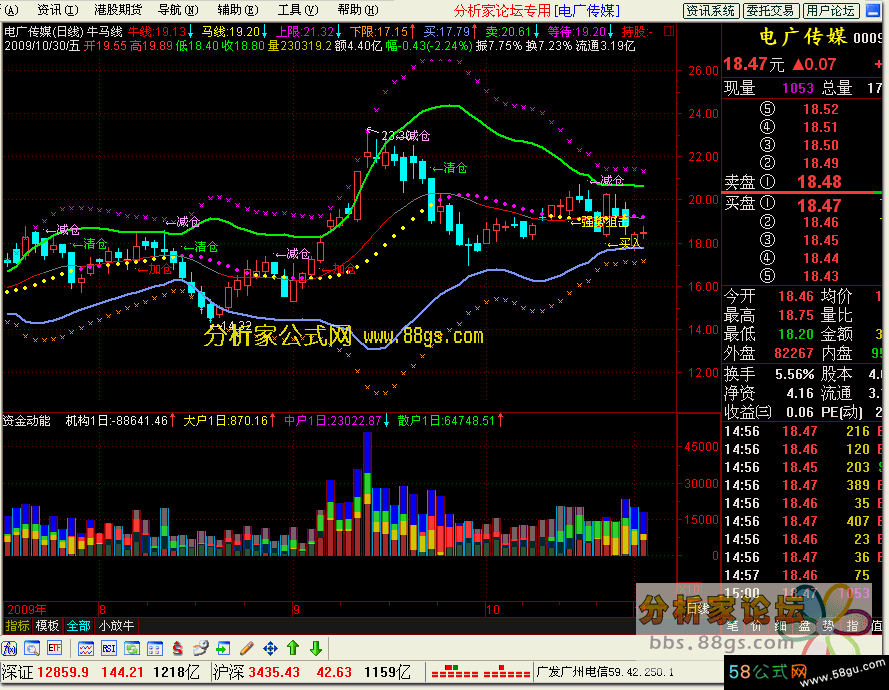
Task: Click the 今开 value 18.46
Action: (795, 296)
